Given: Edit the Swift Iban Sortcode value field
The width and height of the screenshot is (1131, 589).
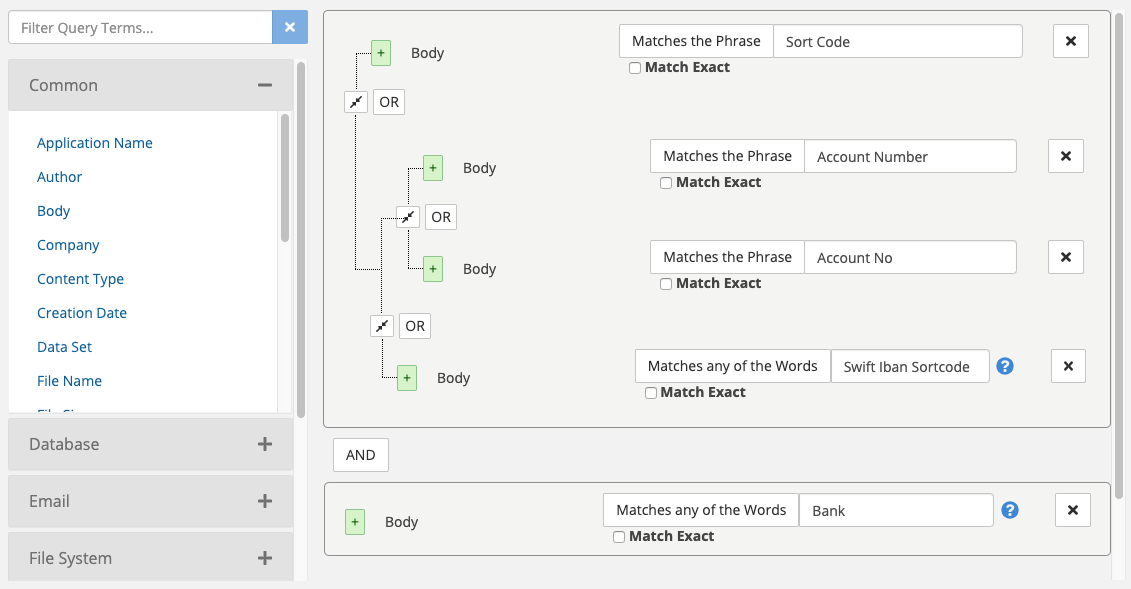Looking at the screenshot, I should point(910,366).
